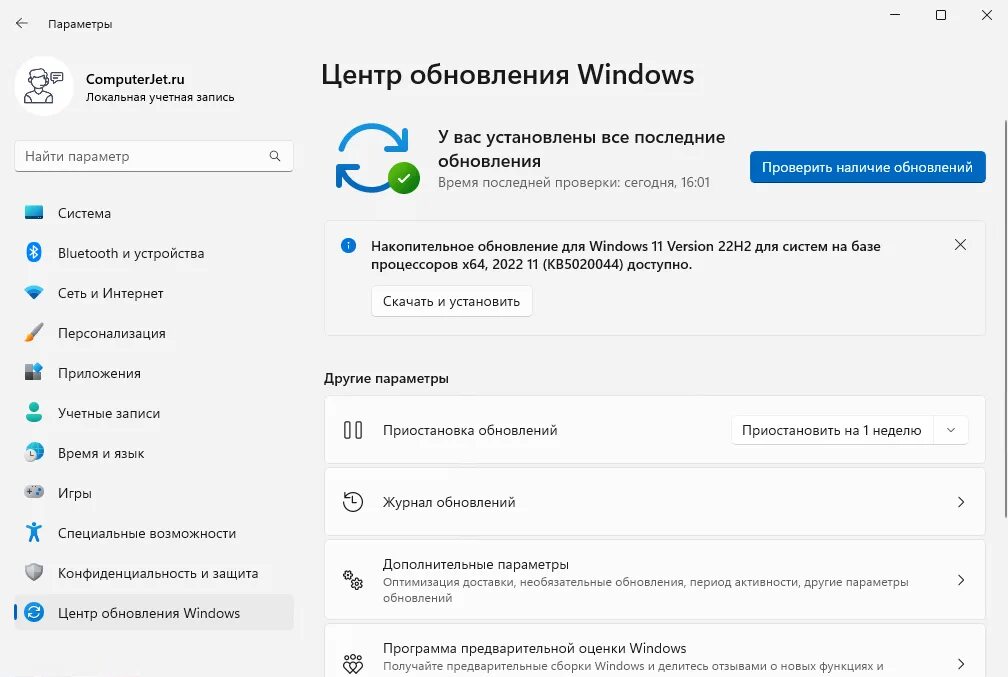
Task: Select Время и язык
Action: 154,453
